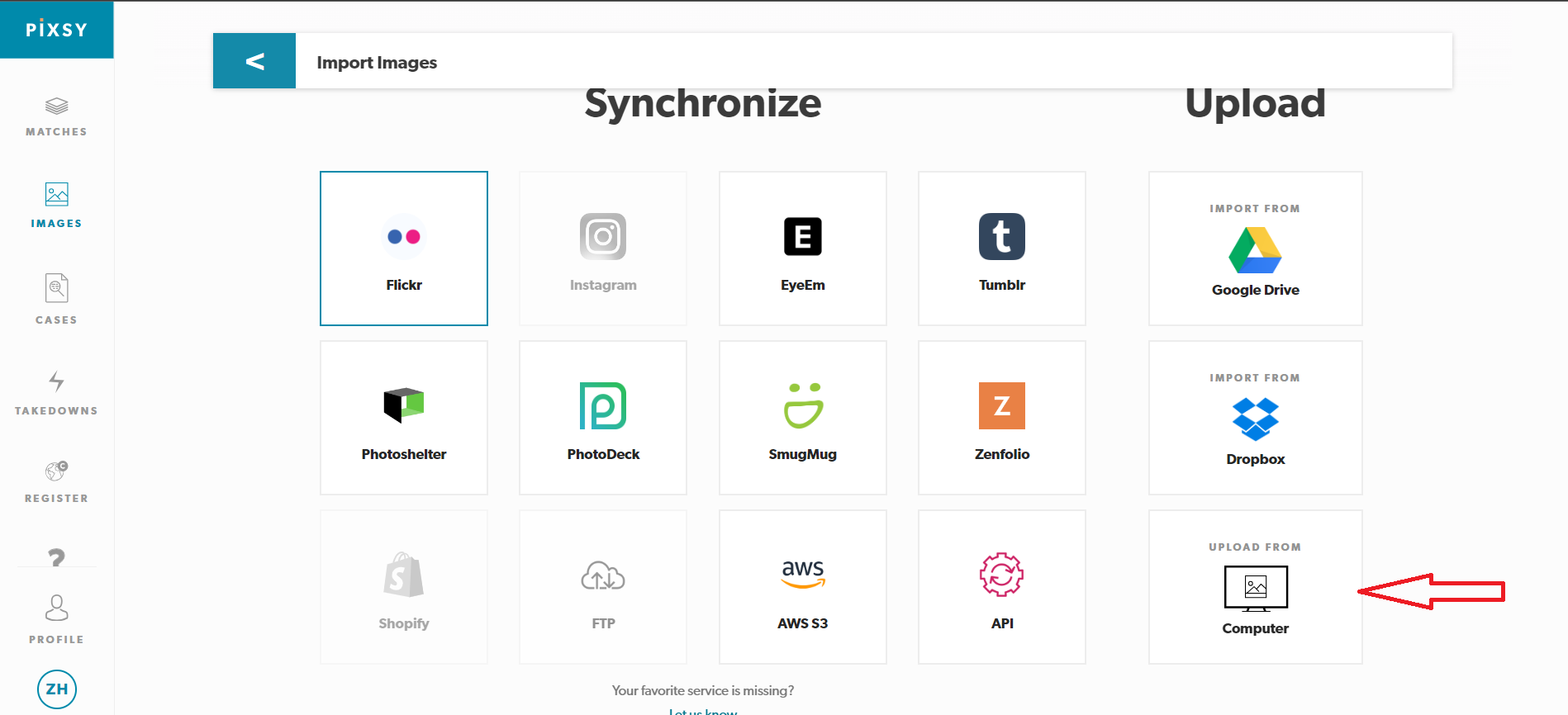The height and width of the screenshot is (715, 1568).
Task: Open the Takedowns section
Action: point(56,393)
